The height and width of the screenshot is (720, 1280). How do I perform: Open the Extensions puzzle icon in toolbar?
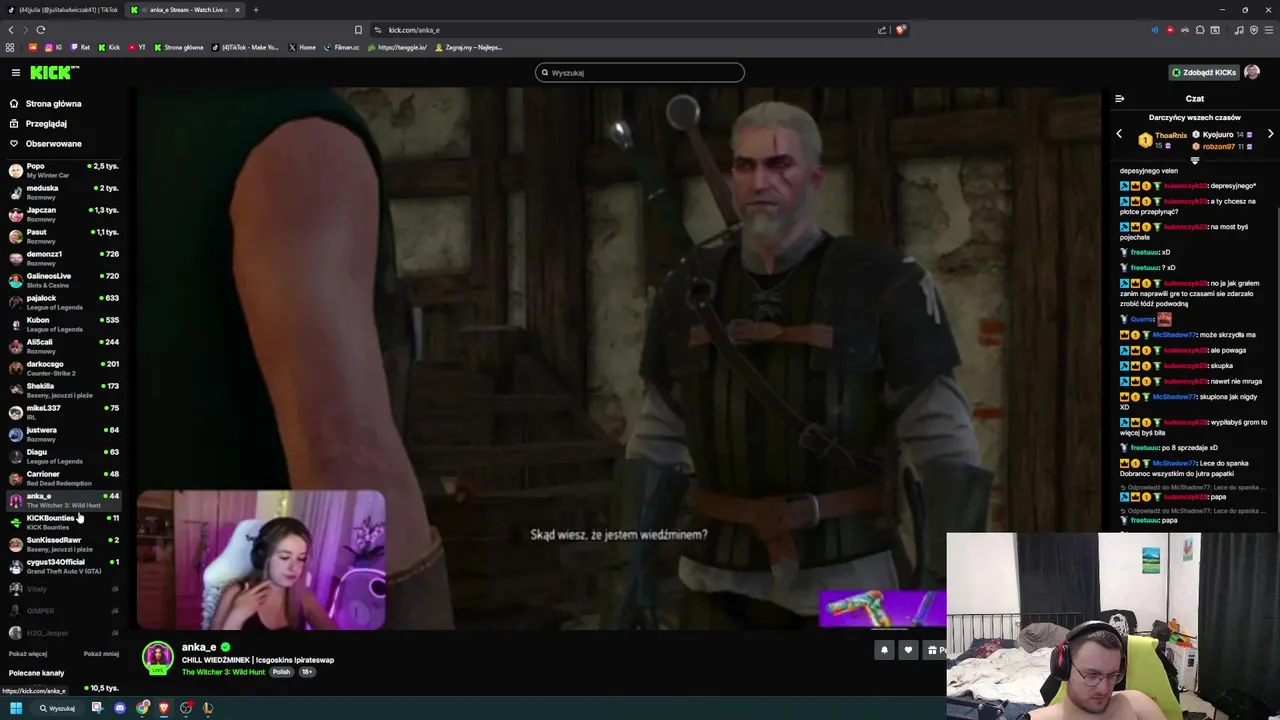[1200, 30]
